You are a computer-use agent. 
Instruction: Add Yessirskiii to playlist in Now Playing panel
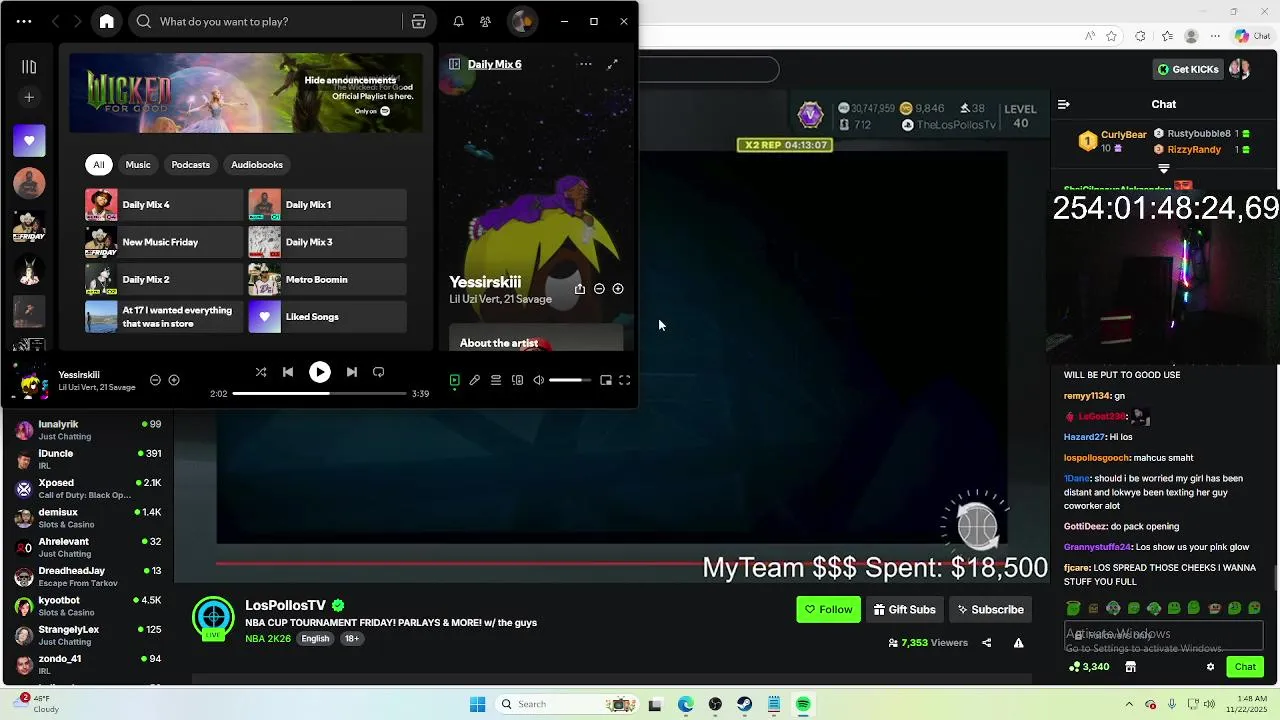click(618, 289)
